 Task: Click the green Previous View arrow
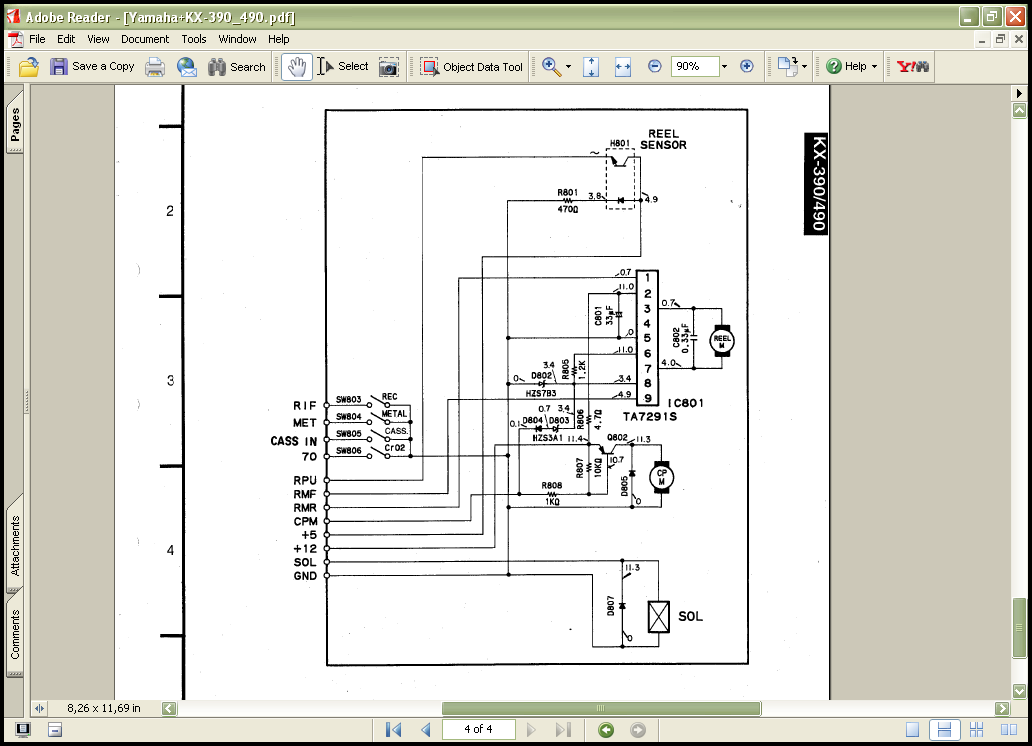pos(606,730)
